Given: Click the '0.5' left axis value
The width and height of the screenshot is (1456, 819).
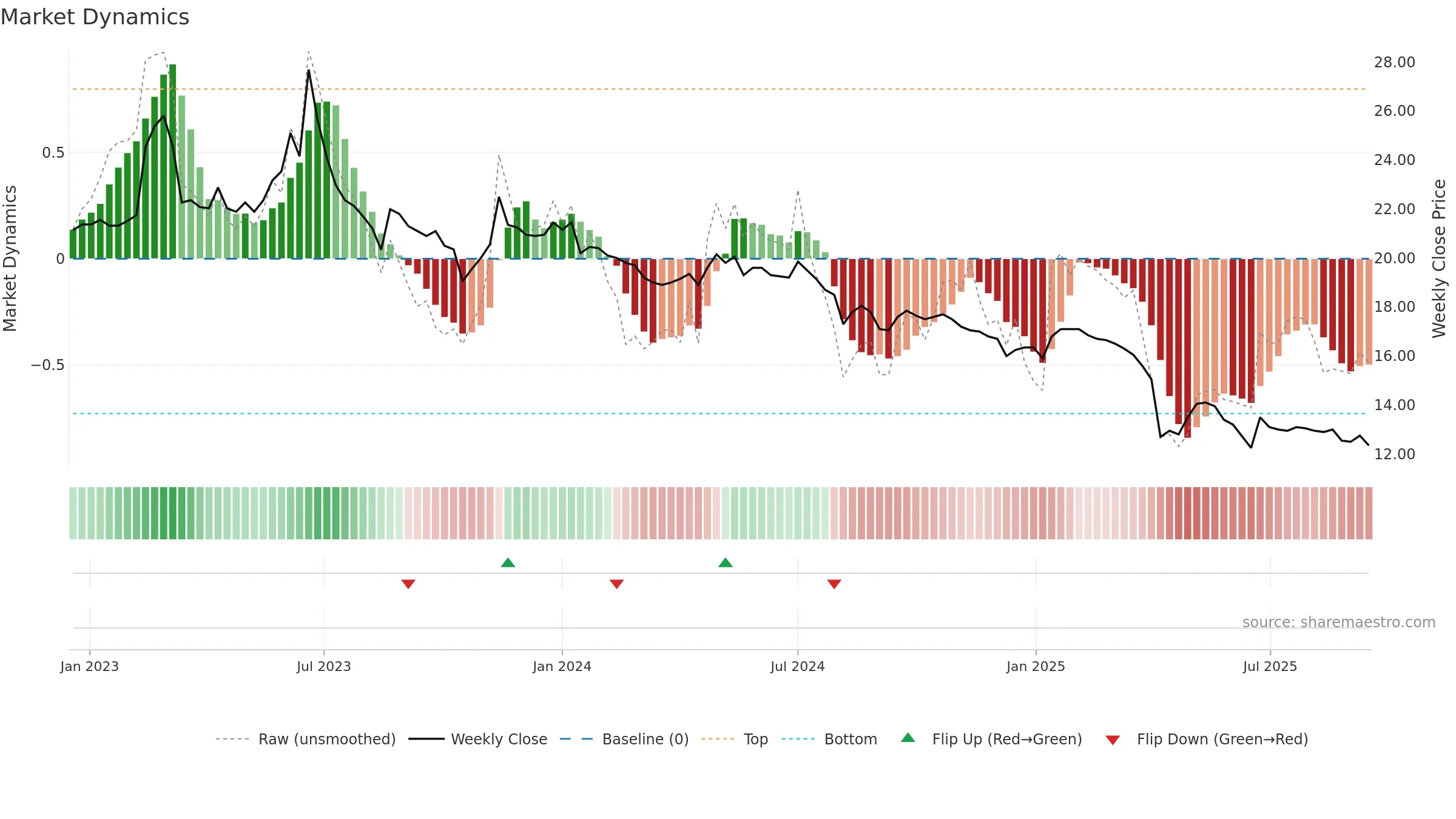Looking at the screenshot, I should tap(53, 152).
